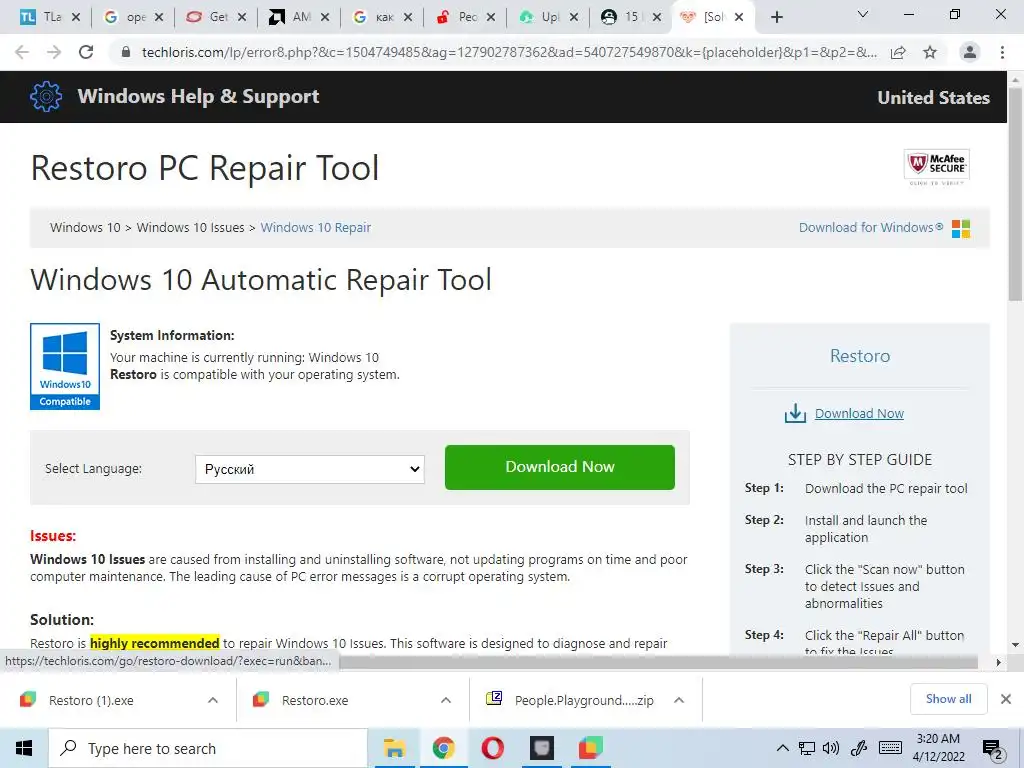Expand options for Restoro.exe download
Screen dimensions: 1024x768
click(x=446, y=700)
